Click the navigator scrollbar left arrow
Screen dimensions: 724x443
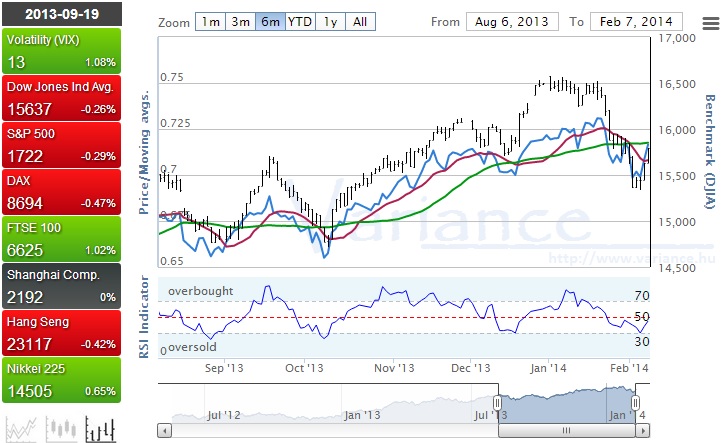coord(164,431)
